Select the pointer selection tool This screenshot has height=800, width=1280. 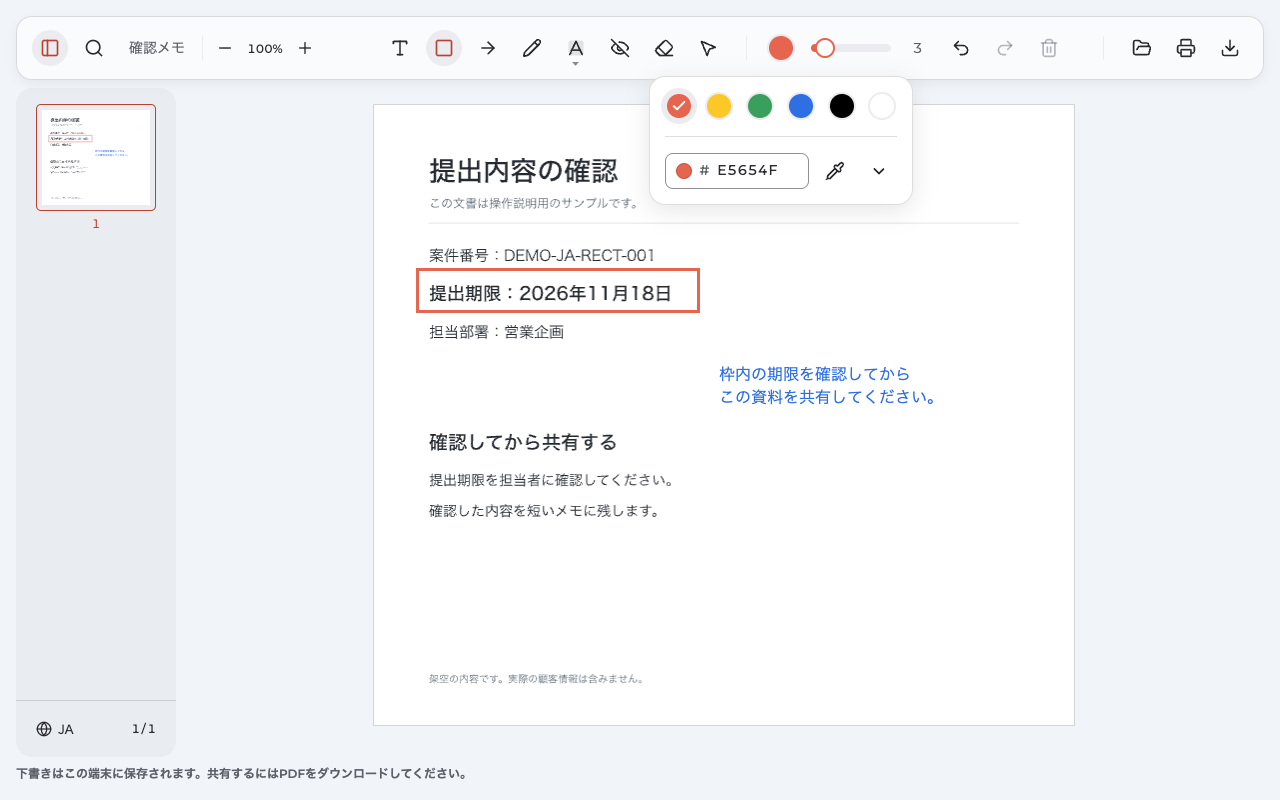708,48
